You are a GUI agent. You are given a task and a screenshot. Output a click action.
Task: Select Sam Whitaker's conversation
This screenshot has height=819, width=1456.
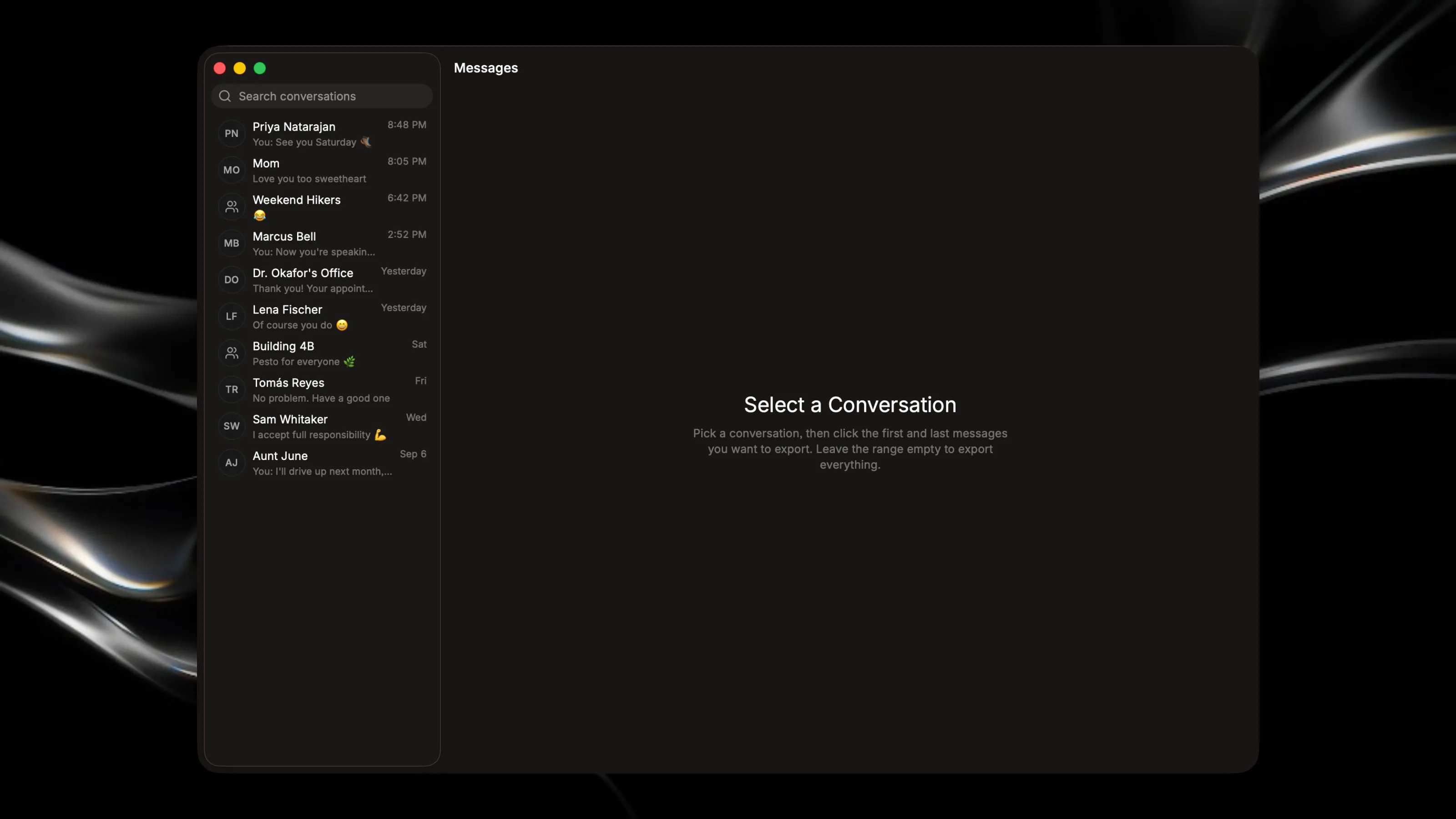[x=322, y=427]
